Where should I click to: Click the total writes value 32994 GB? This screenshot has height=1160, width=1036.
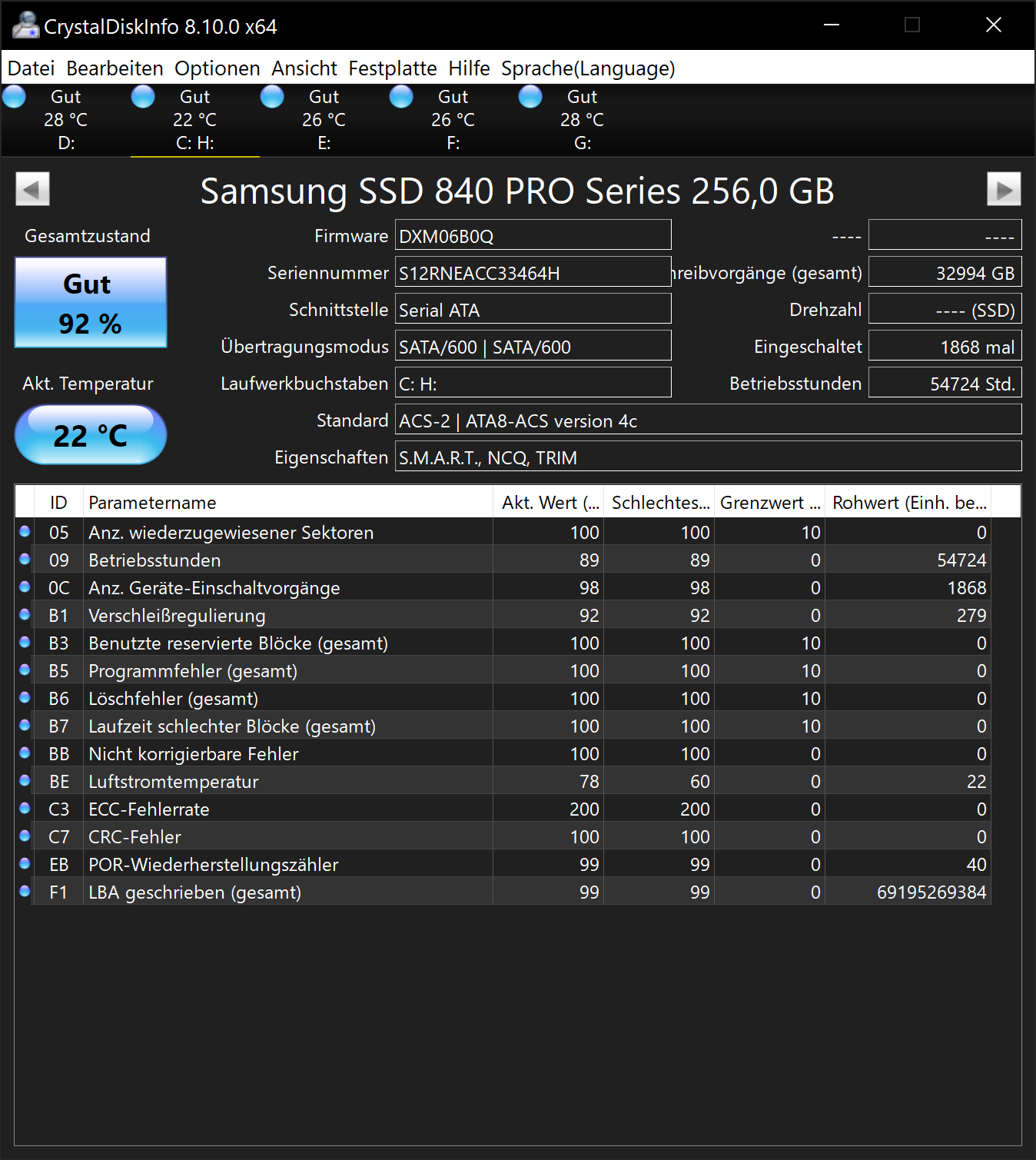[945, 272]
